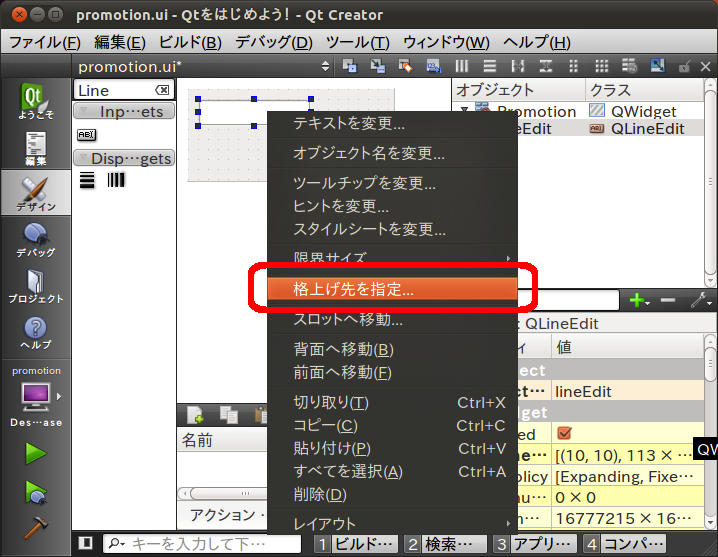718x557 pixels.
Task: Toggle the enabled property checkbox
Action: pyautogui.click(x=564, y=434)
